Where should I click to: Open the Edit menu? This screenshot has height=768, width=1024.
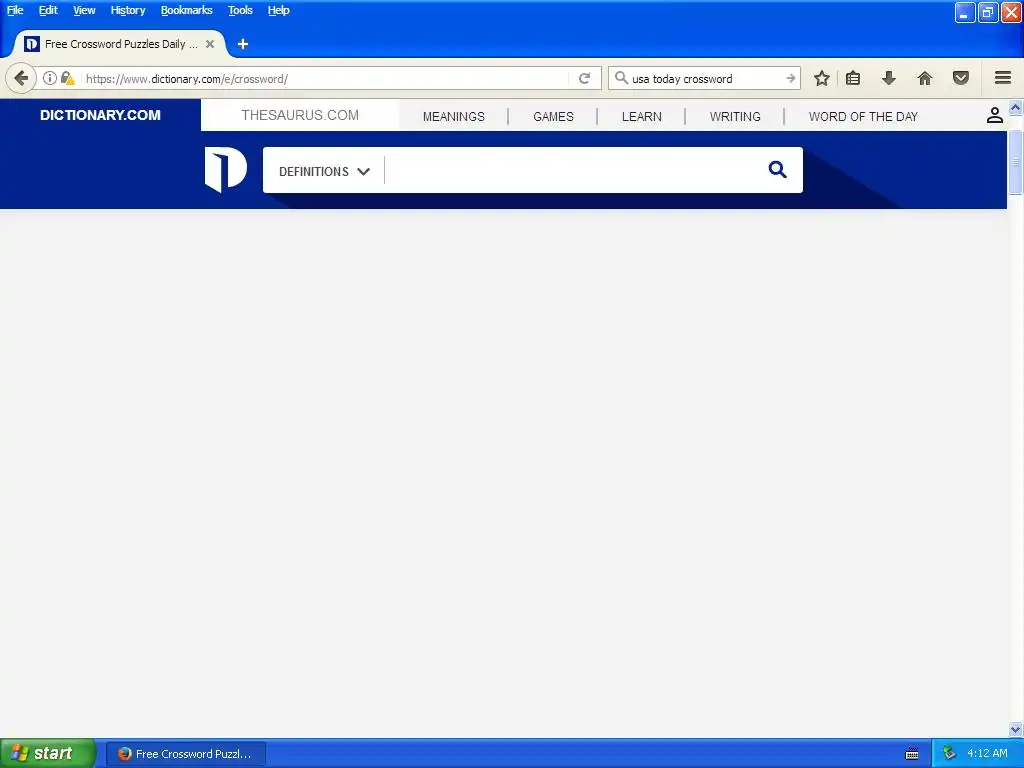coord(48,10)
